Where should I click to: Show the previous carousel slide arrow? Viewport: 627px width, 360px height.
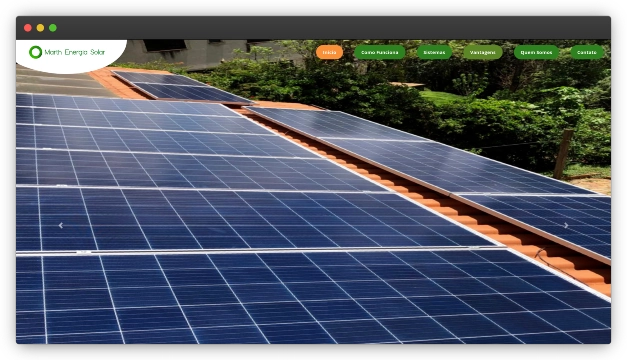coord(61,226)
